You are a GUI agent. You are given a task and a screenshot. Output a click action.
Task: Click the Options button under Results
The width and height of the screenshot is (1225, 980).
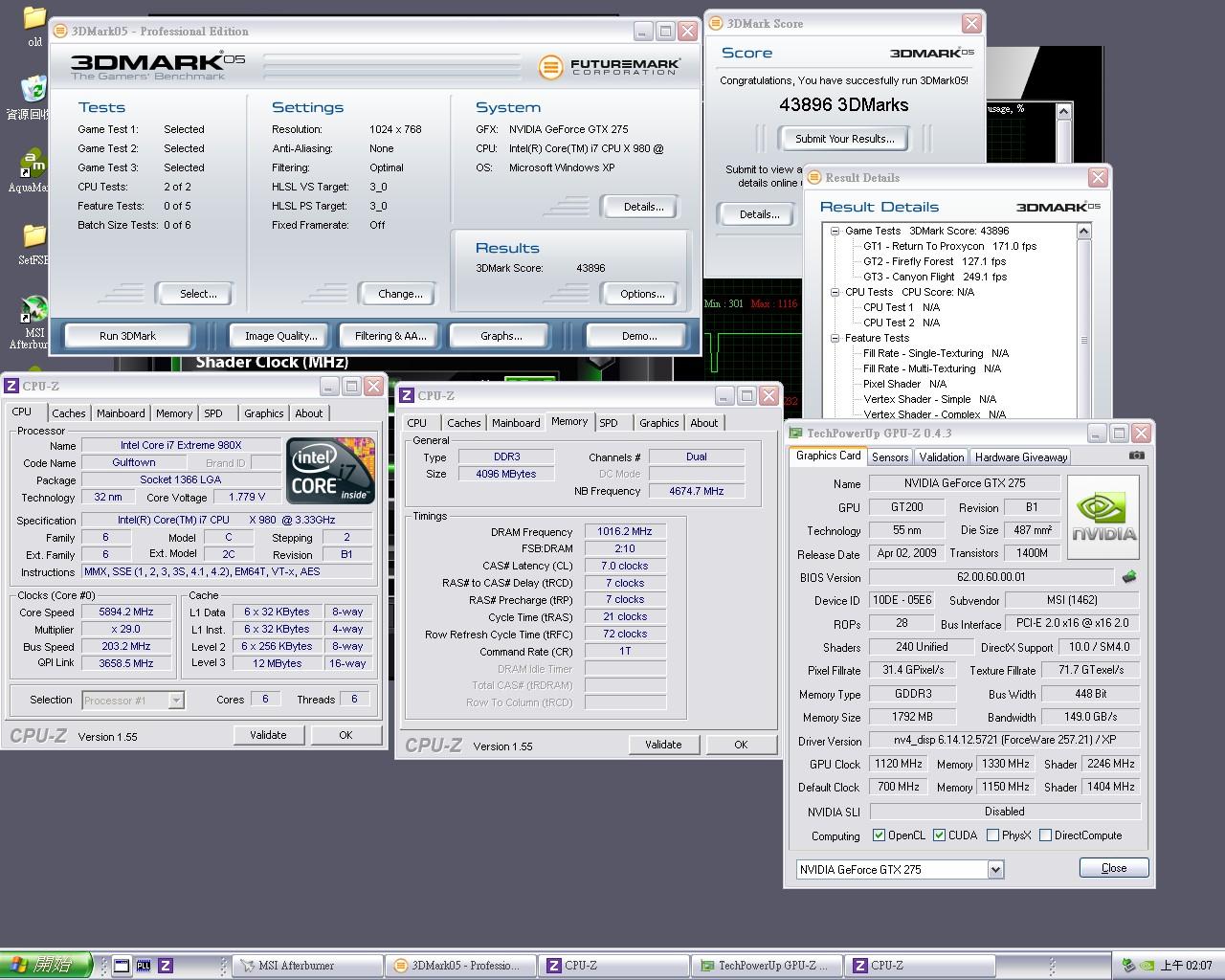tap(642, 294)
